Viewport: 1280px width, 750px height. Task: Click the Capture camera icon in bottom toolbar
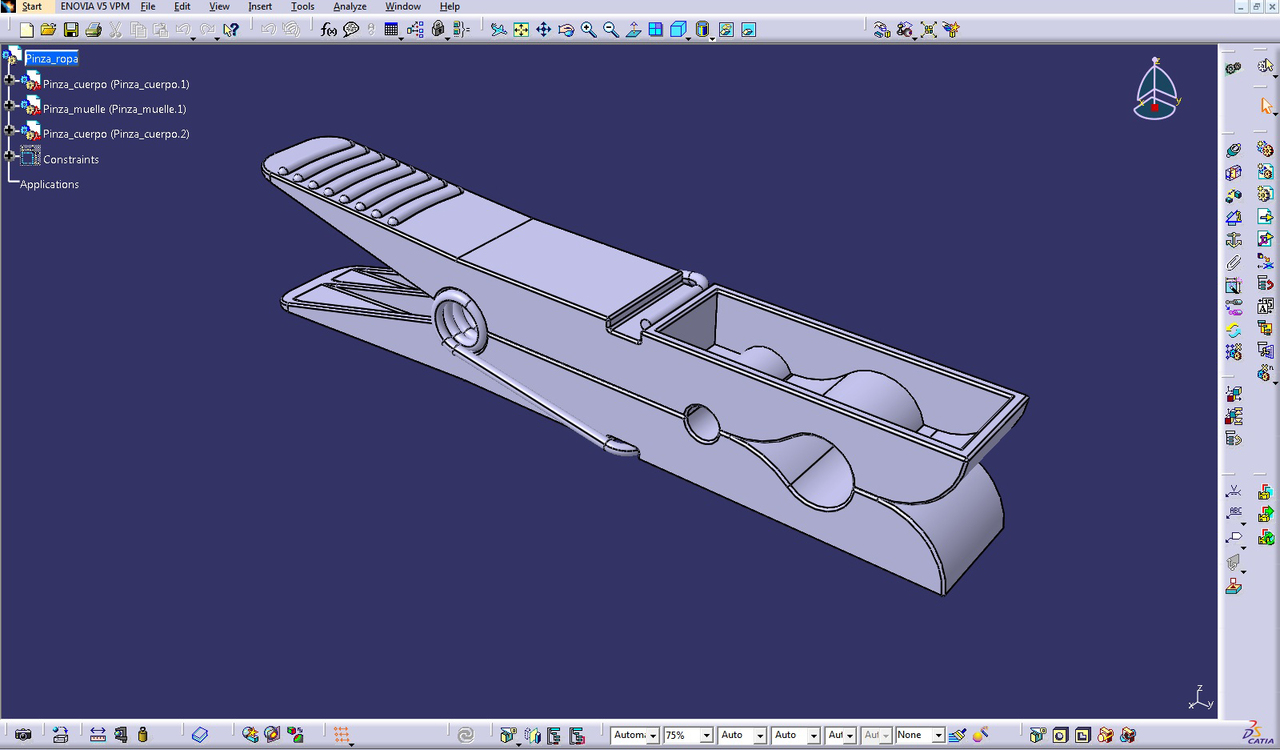23,735
